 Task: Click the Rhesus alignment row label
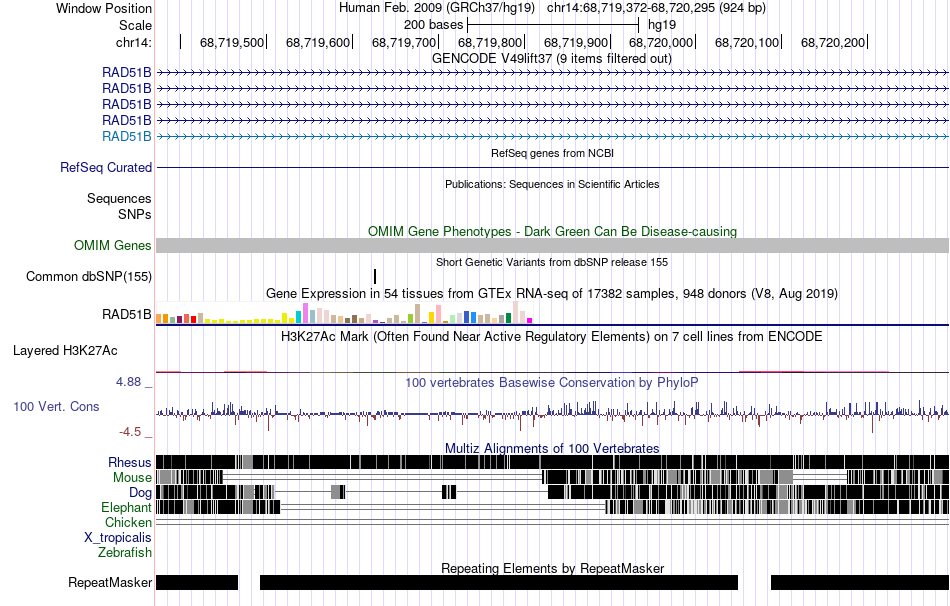pyautogui.click(x=130, y=462)
